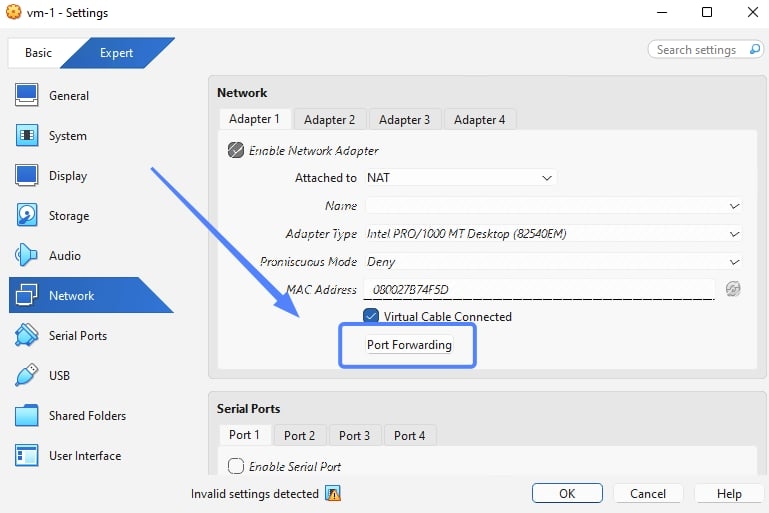
Task: Confirm settings with OK
Action: click(x=567, y=493)
